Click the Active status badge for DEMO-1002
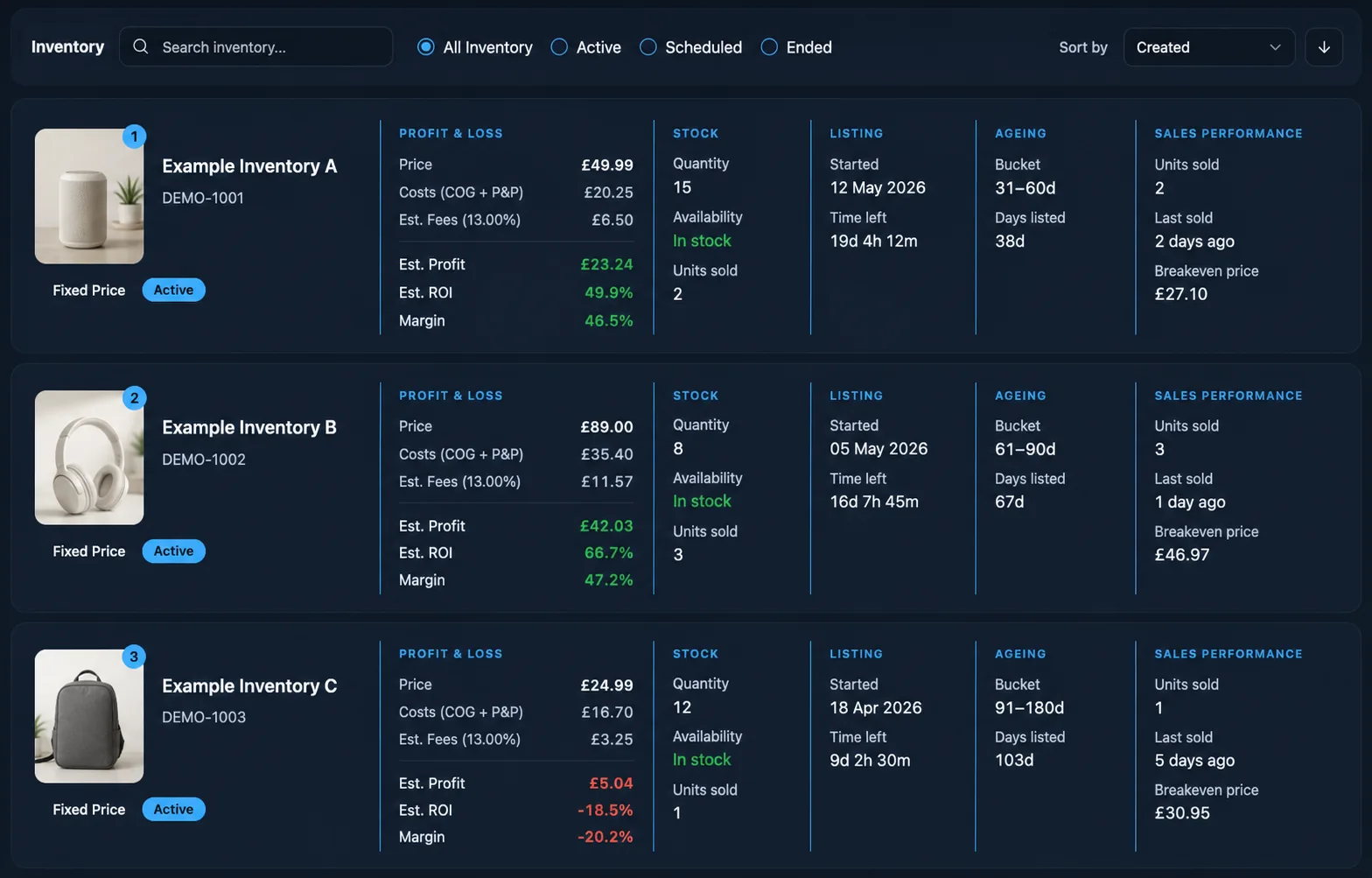Screen dimensions: 1372x878 tap(173, 551)
